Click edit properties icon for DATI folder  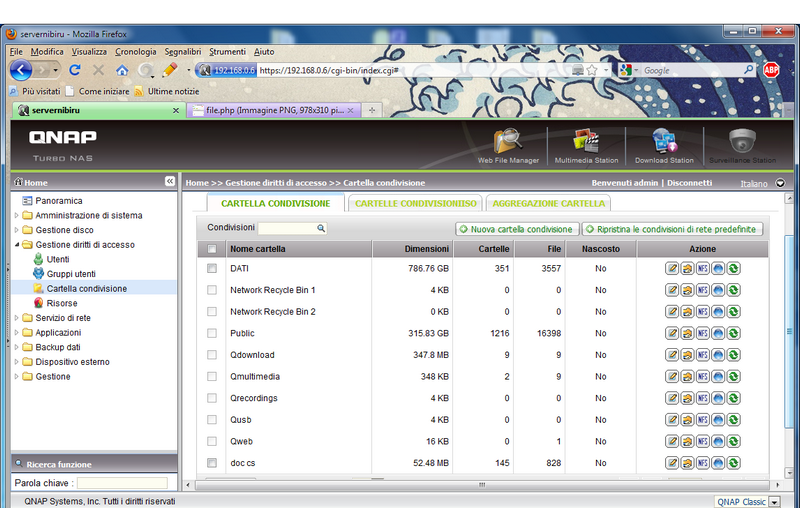672,268
